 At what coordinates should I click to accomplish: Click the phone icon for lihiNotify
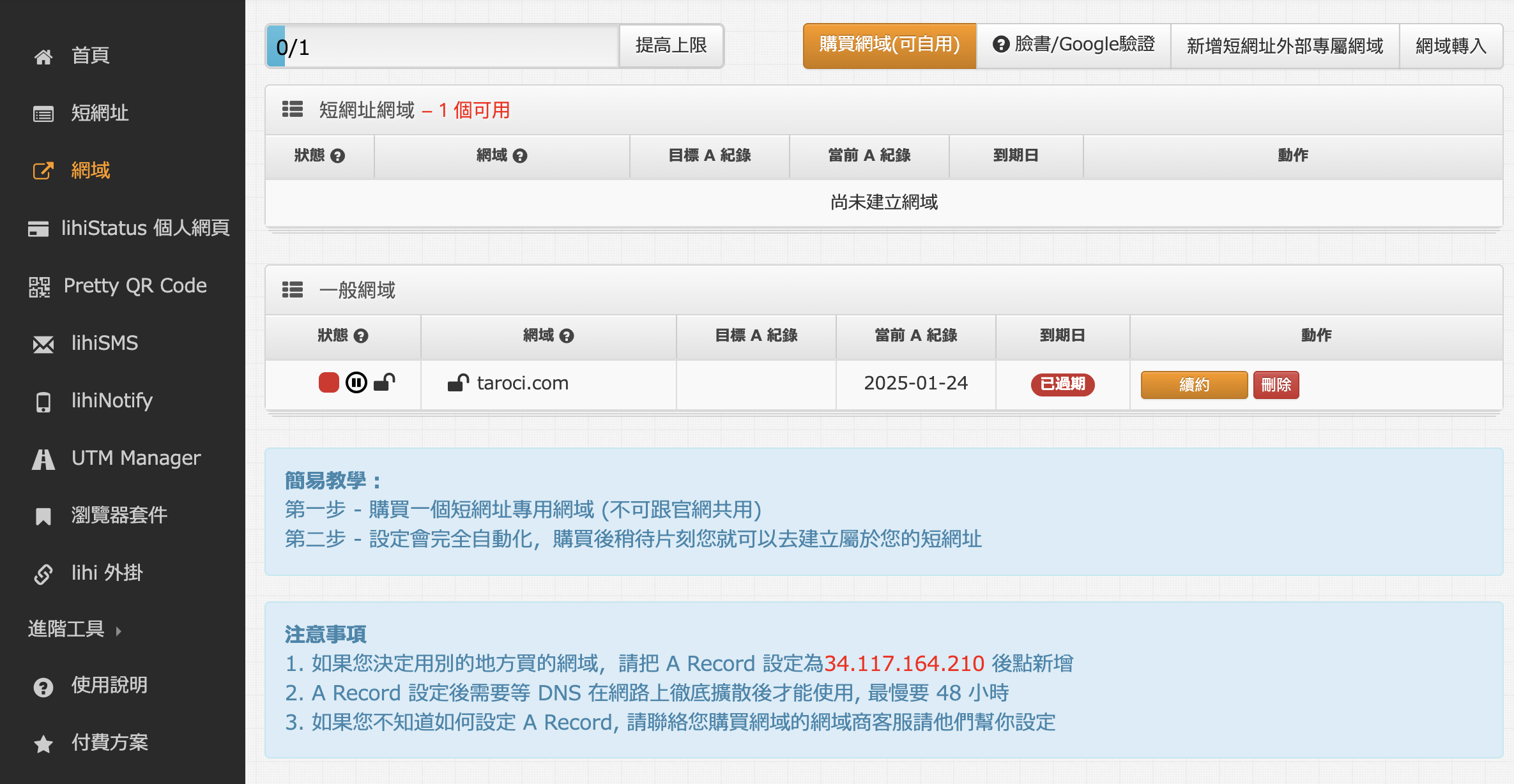[x=43, y=402]
